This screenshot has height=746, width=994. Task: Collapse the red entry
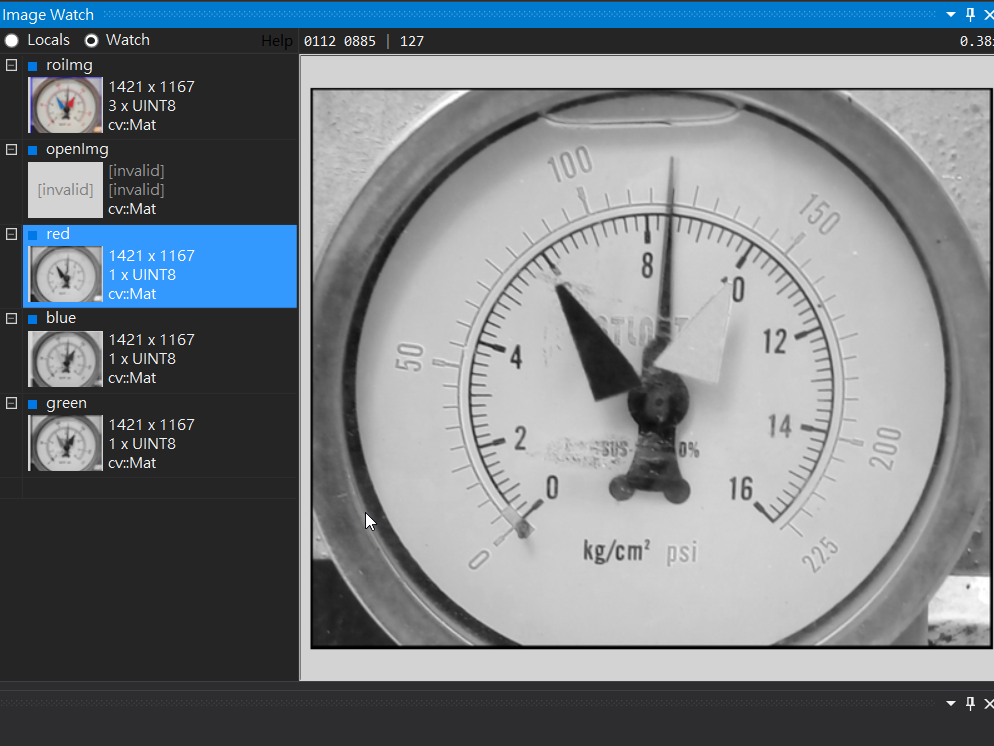click(11, 235)
